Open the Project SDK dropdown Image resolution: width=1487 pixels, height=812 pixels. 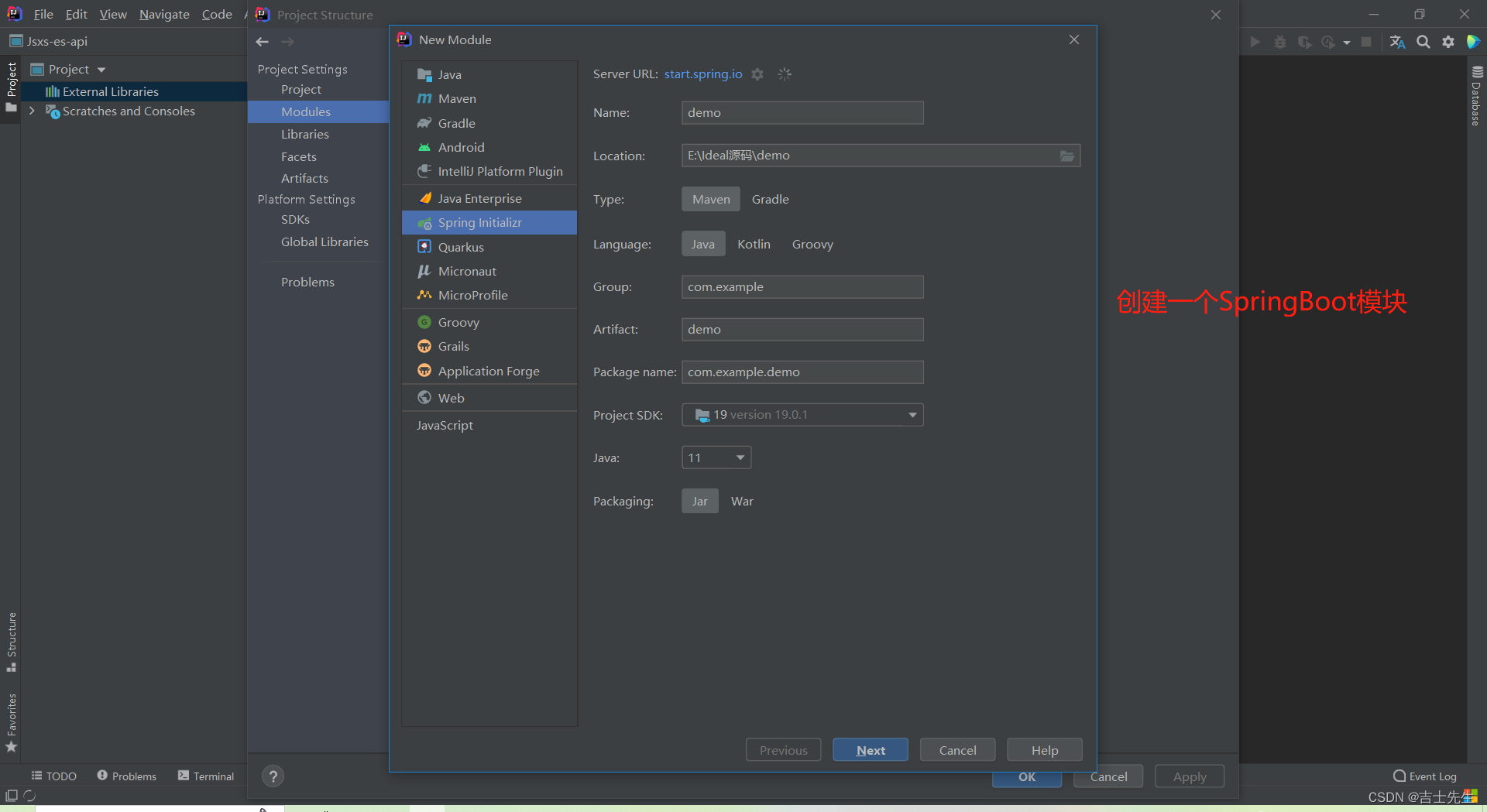tap(802, 415)
